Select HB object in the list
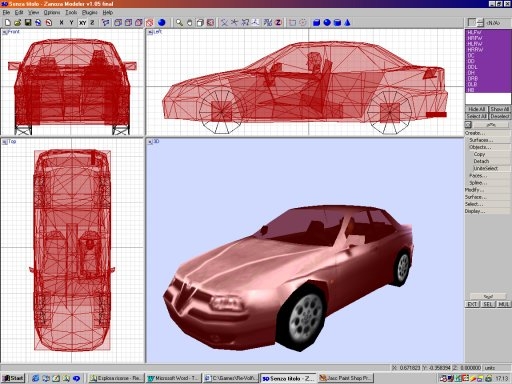 pyautogui.click(x=488, y=90)
